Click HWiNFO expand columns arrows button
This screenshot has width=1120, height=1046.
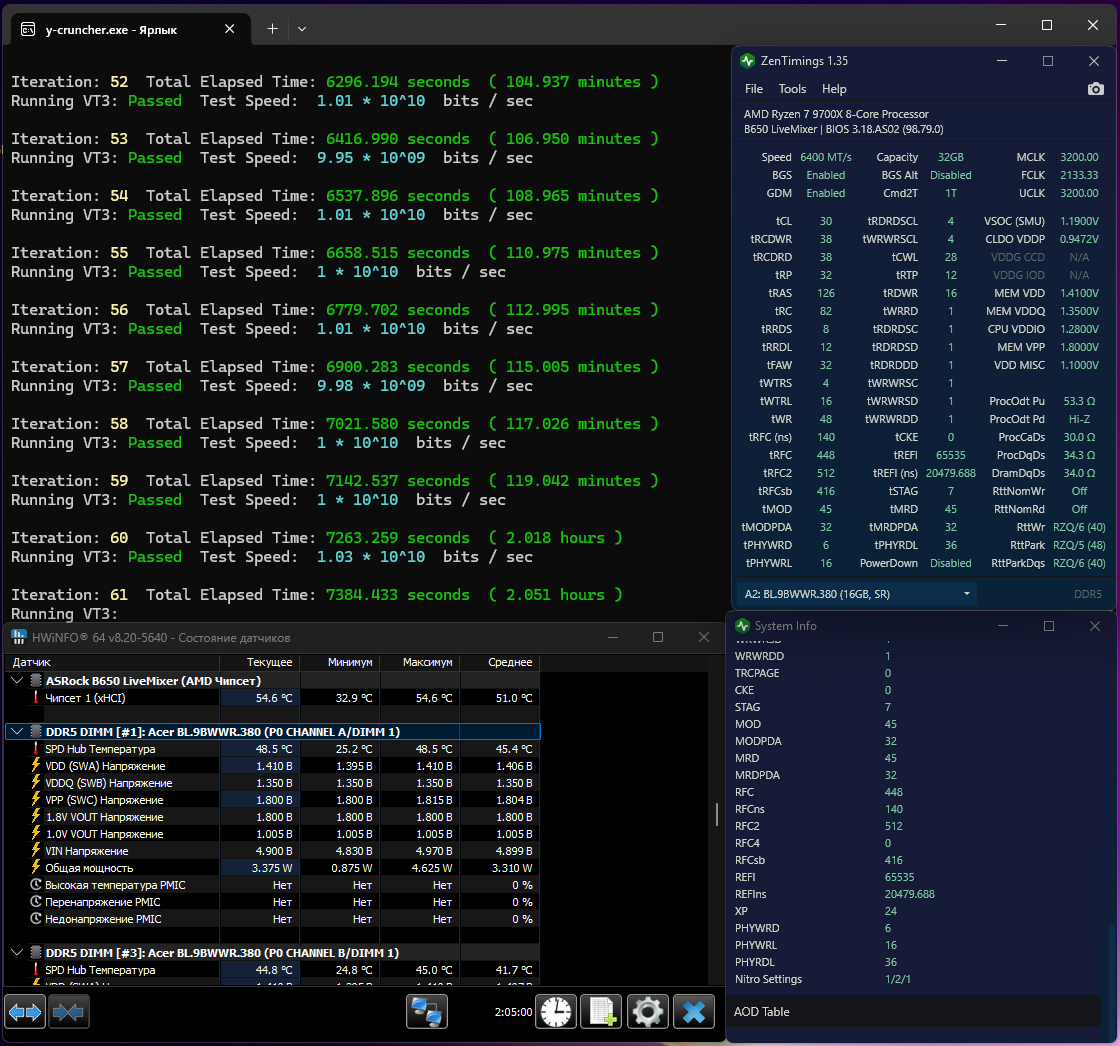point(25,1012)
